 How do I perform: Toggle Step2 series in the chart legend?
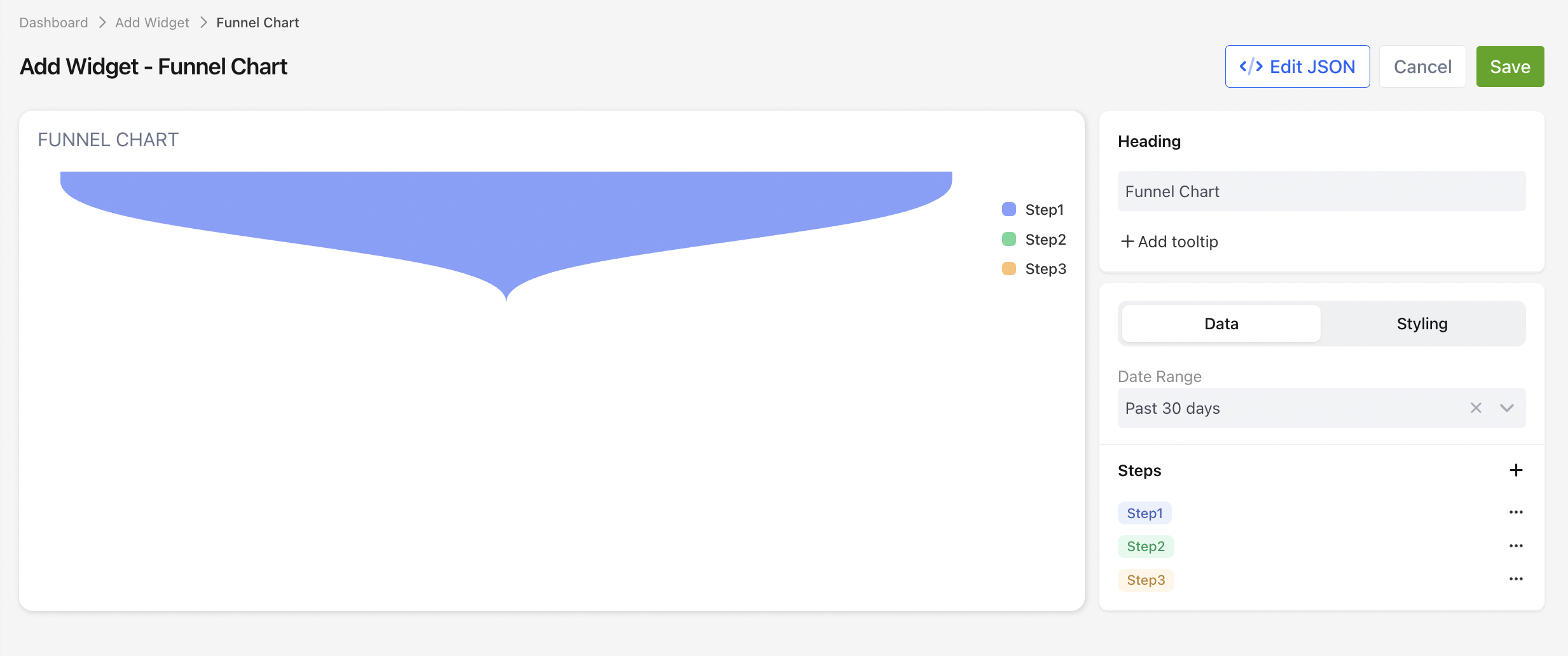pyautogui.click(x=1034, y=240)
